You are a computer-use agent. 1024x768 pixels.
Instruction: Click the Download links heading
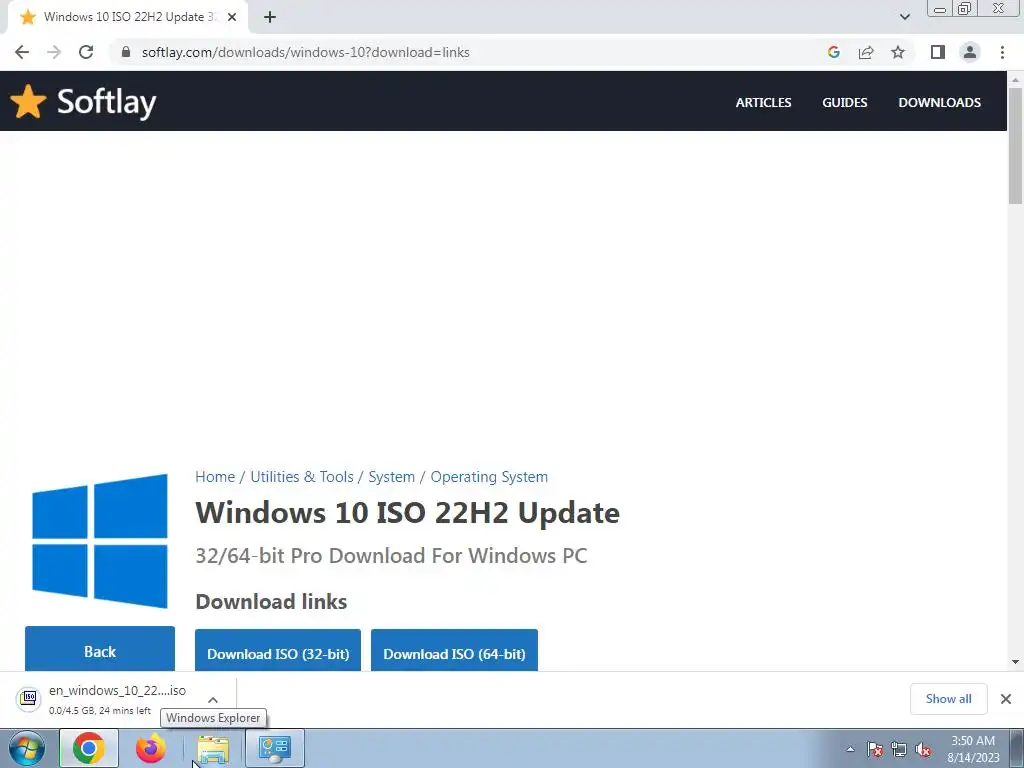[271, 601]
